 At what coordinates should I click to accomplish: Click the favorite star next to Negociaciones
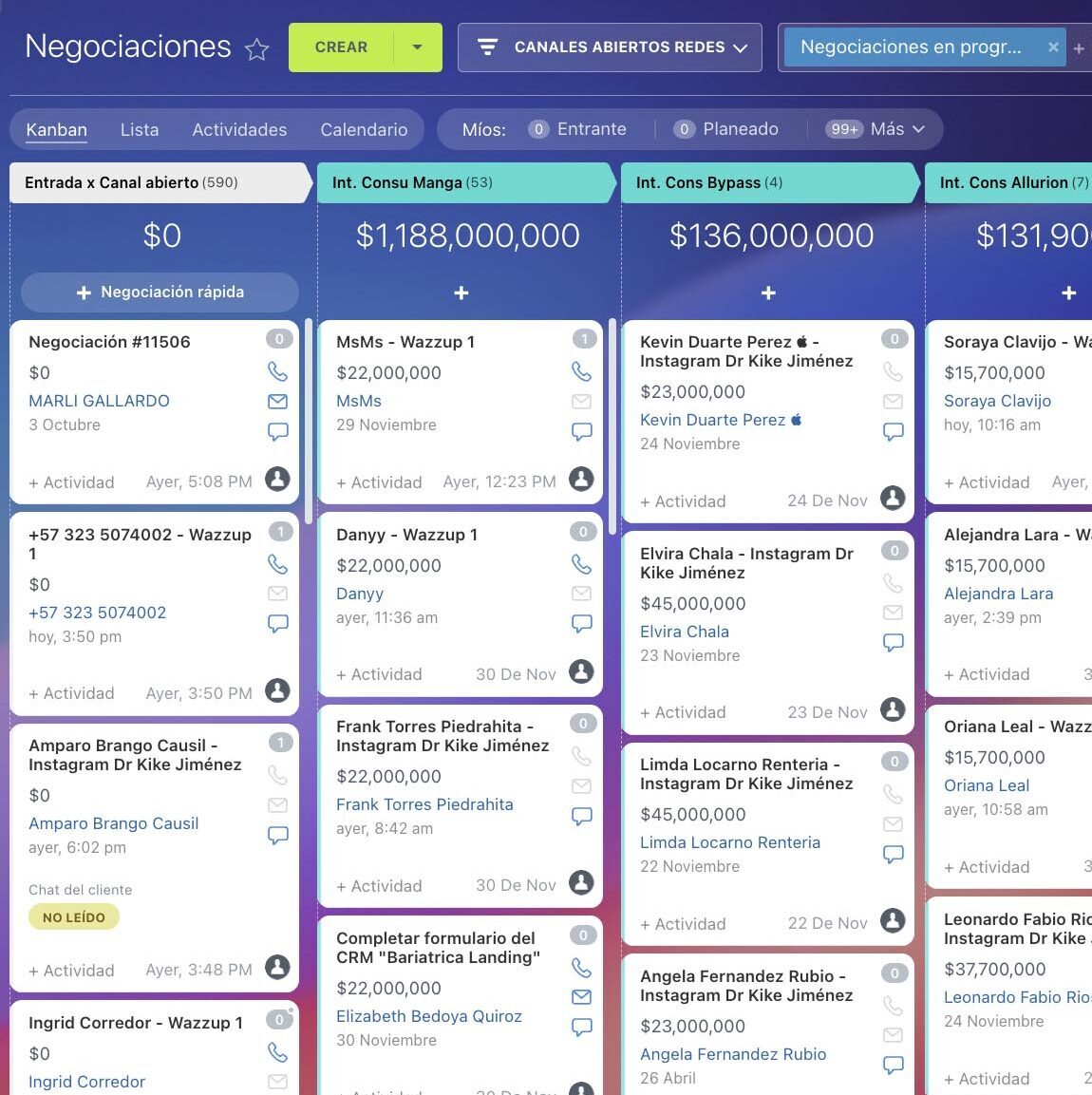pyautogui.click(x=256, y=49)
